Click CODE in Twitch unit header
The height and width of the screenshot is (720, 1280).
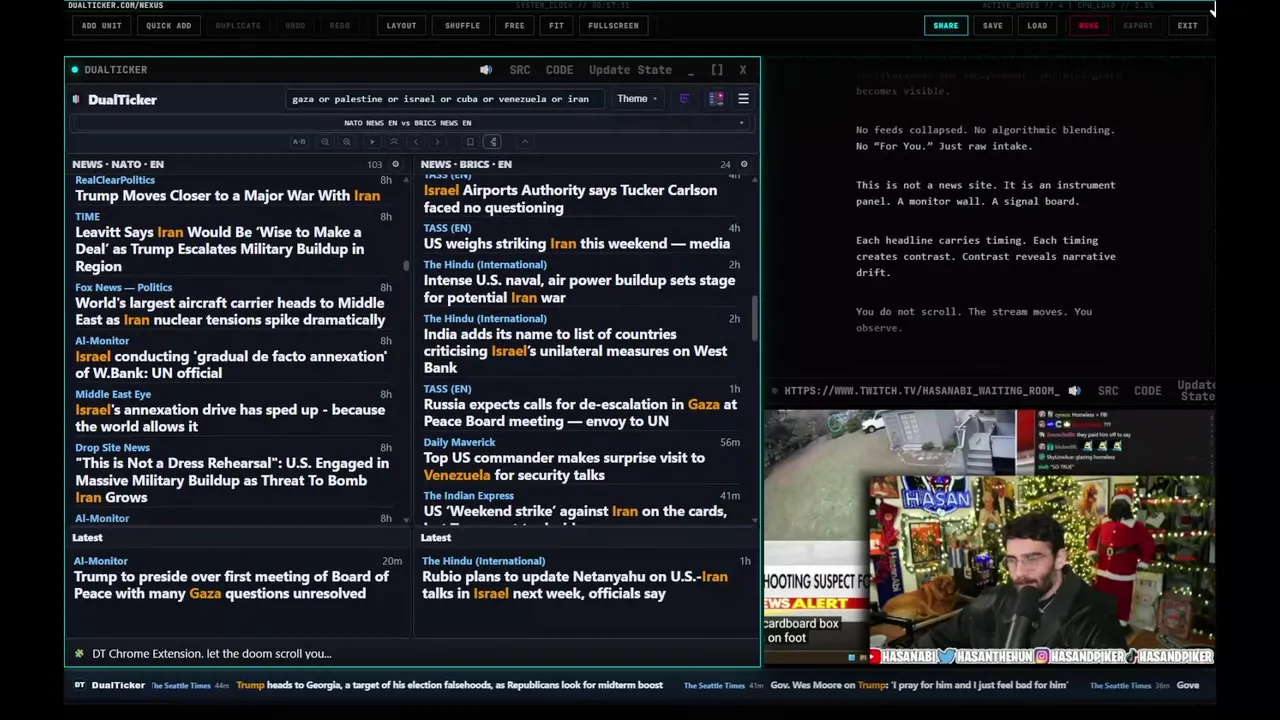pyautogui.click(x=1147, y=391)
